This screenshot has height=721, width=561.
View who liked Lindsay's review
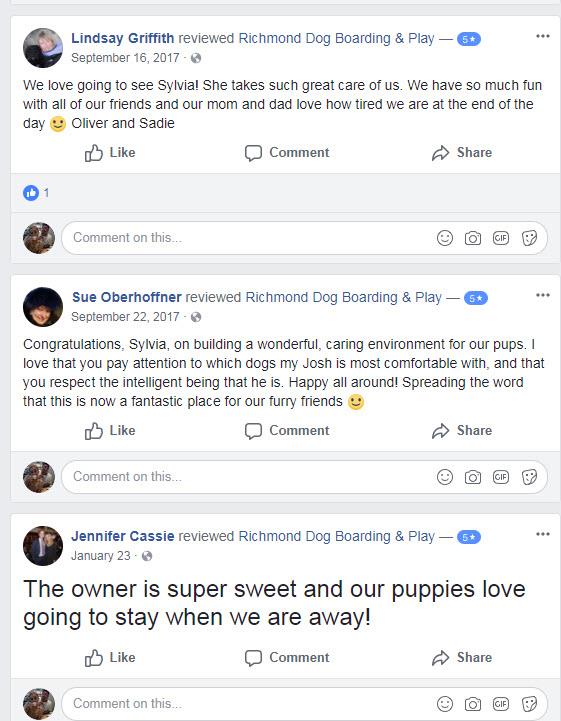36,193
